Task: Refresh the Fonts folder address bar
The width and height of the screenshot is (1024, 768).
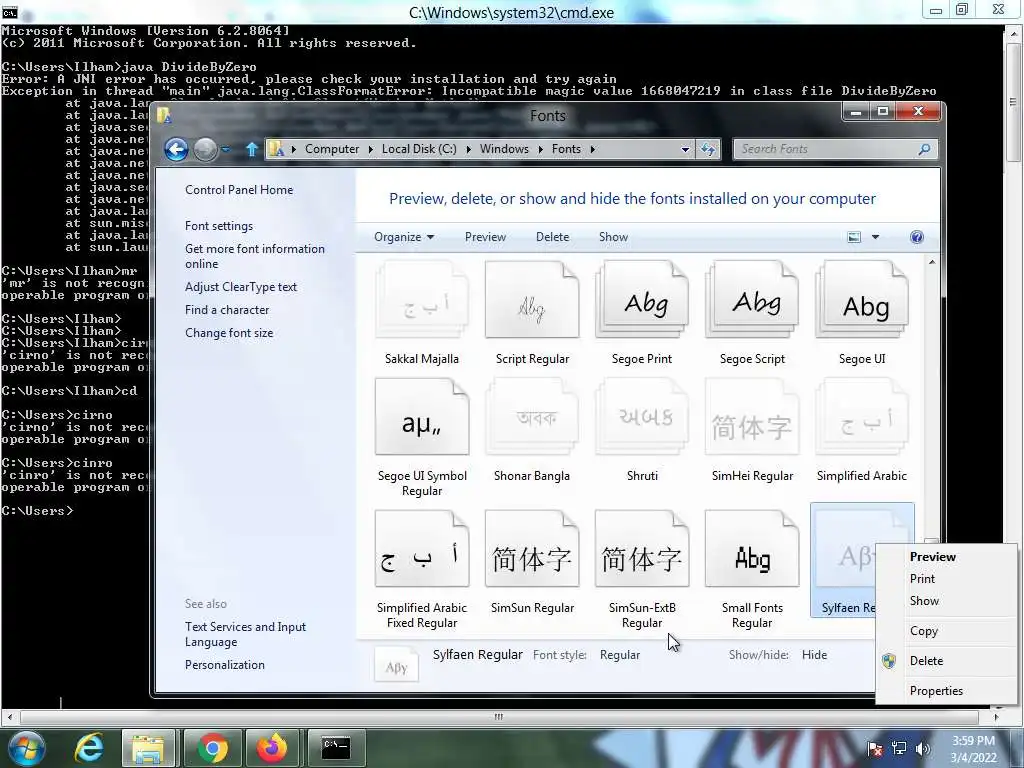Action: (x=708, y=150)
